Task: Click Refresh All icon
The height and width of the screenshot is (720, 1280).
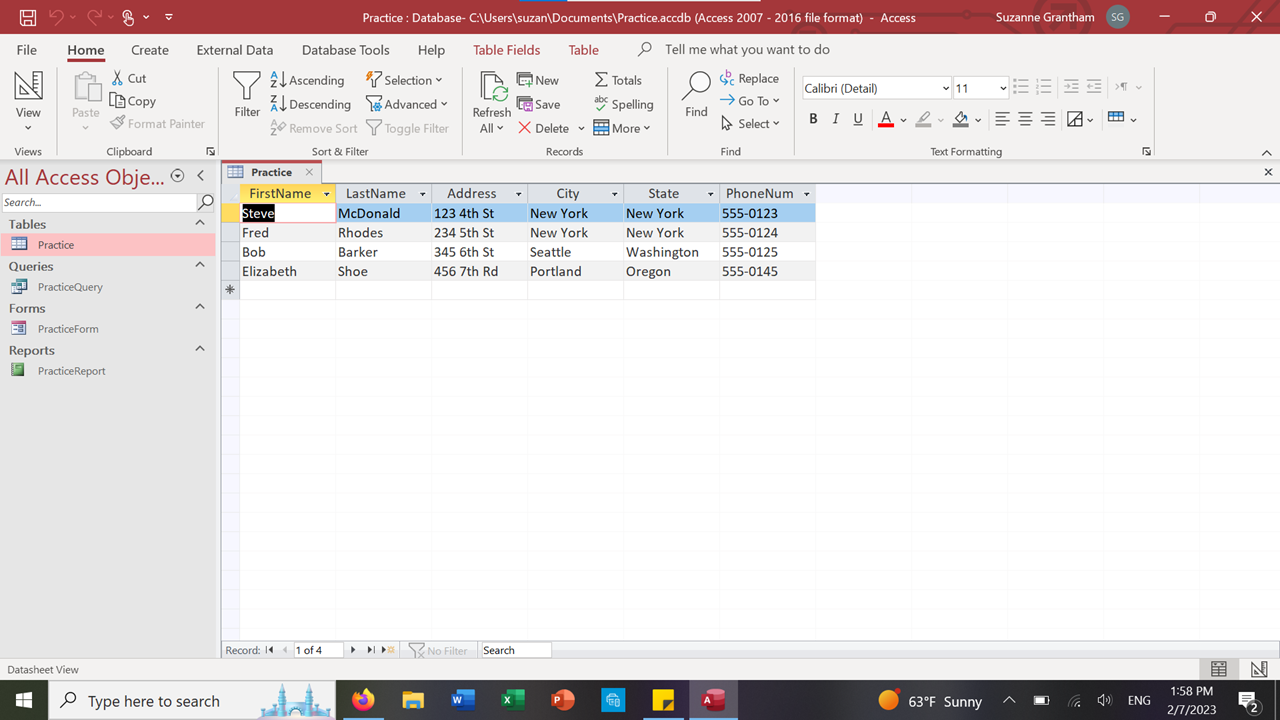Action: pos(491,102)
